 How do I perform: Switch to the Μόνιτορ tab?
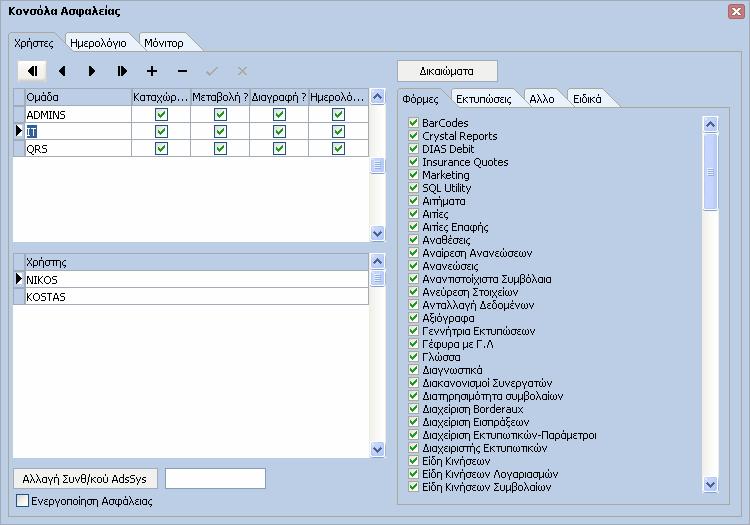tap(164, 43)
